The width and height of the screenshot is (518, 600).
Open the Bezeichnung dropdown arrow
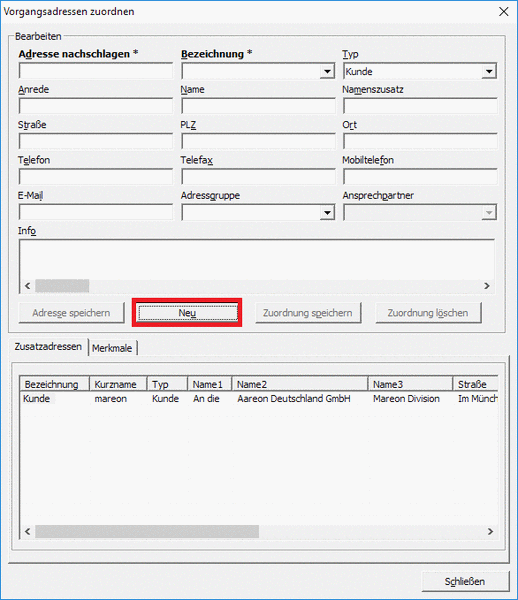(327, 72)
